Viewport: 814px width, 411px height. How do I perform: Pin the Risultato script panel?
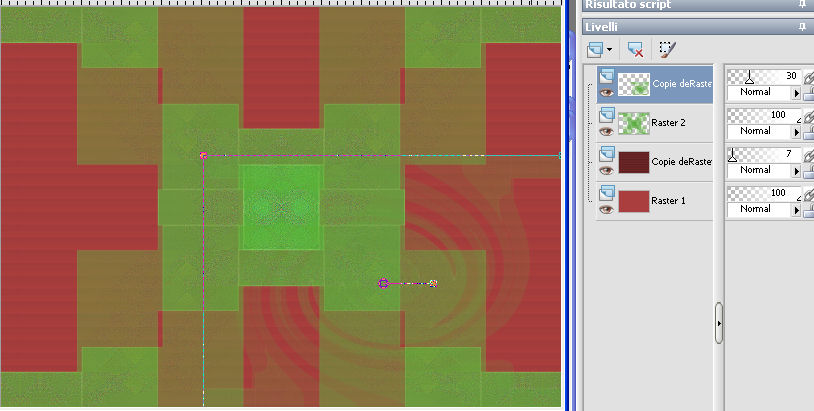(x=802, y=4)
